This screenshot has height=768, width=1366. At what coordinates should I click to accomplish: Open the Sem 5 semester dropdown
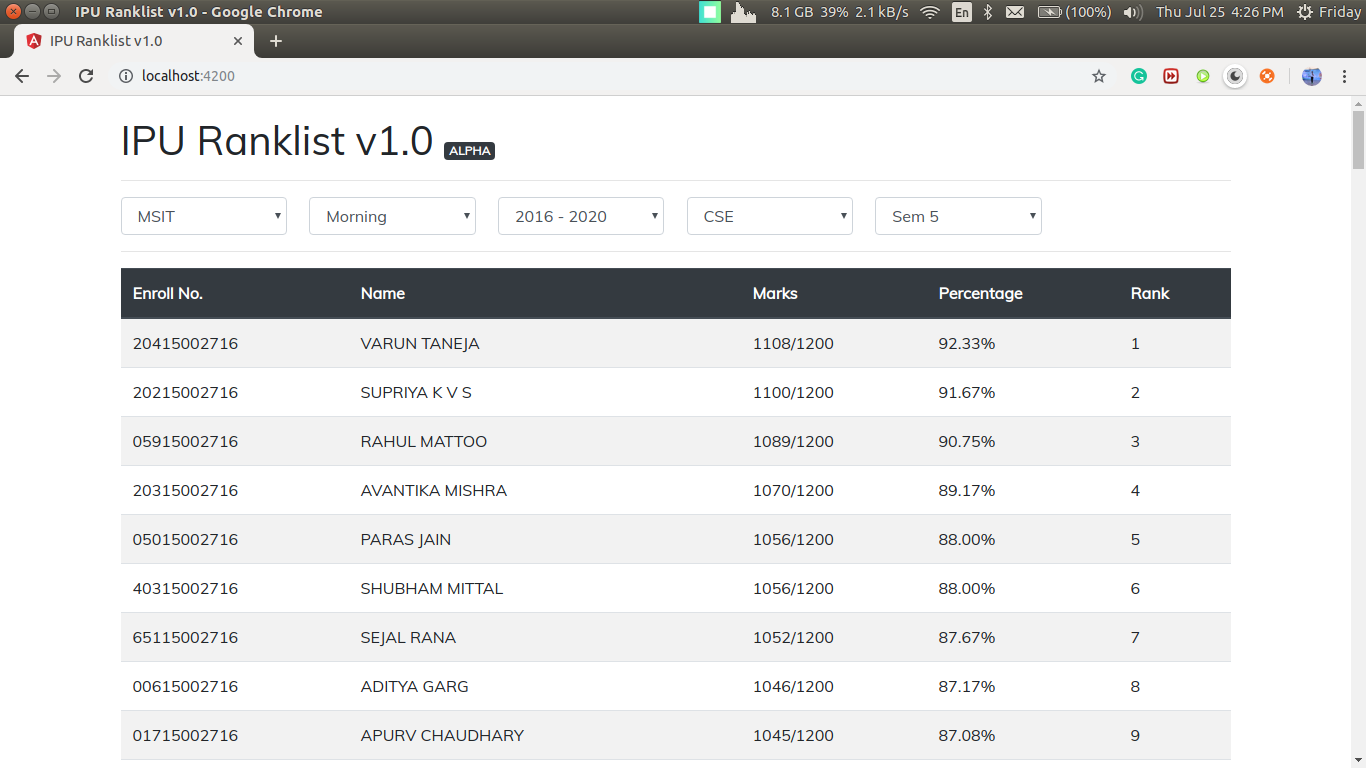point(958,216)
